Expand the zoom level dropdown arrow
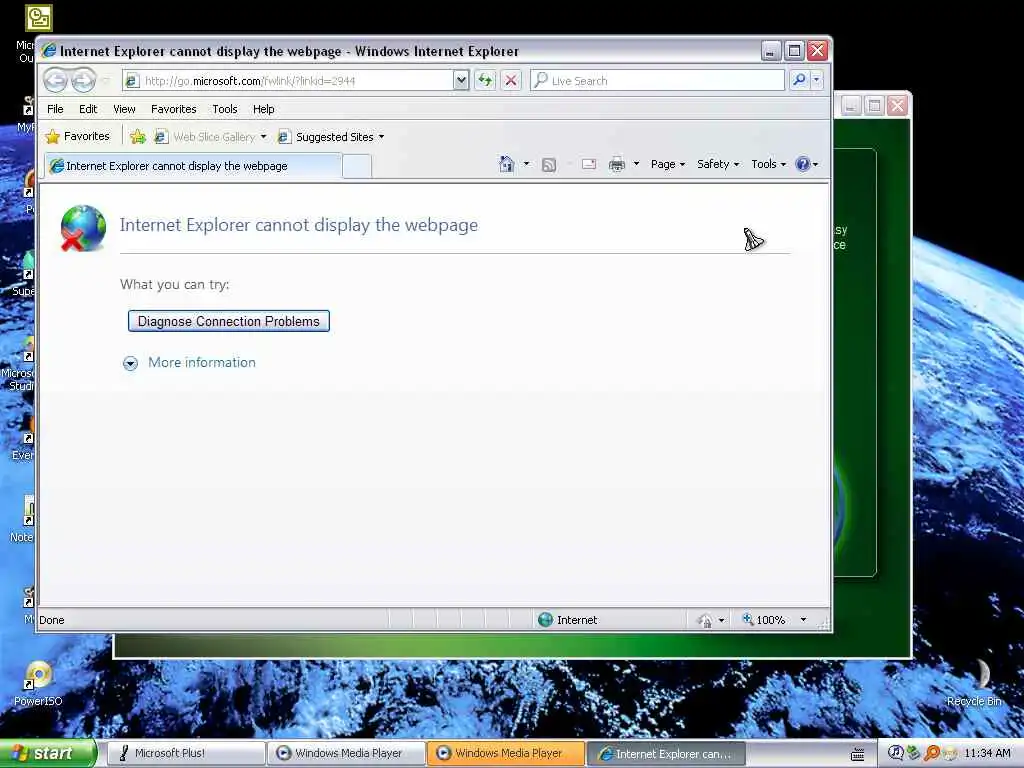This screenshot has width=1024, height=768. pos(803,620)
